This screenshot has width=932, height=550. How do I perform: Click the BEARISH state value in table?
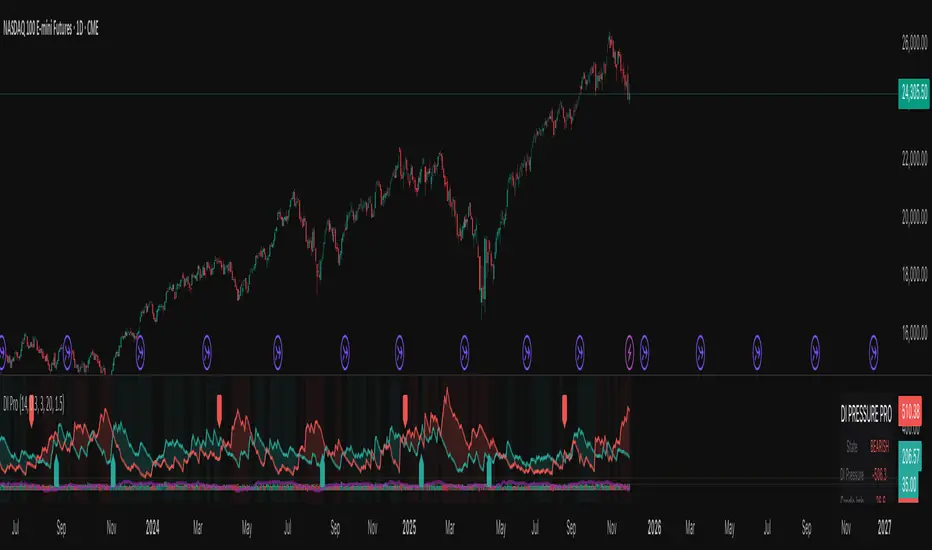pos(880,447)
